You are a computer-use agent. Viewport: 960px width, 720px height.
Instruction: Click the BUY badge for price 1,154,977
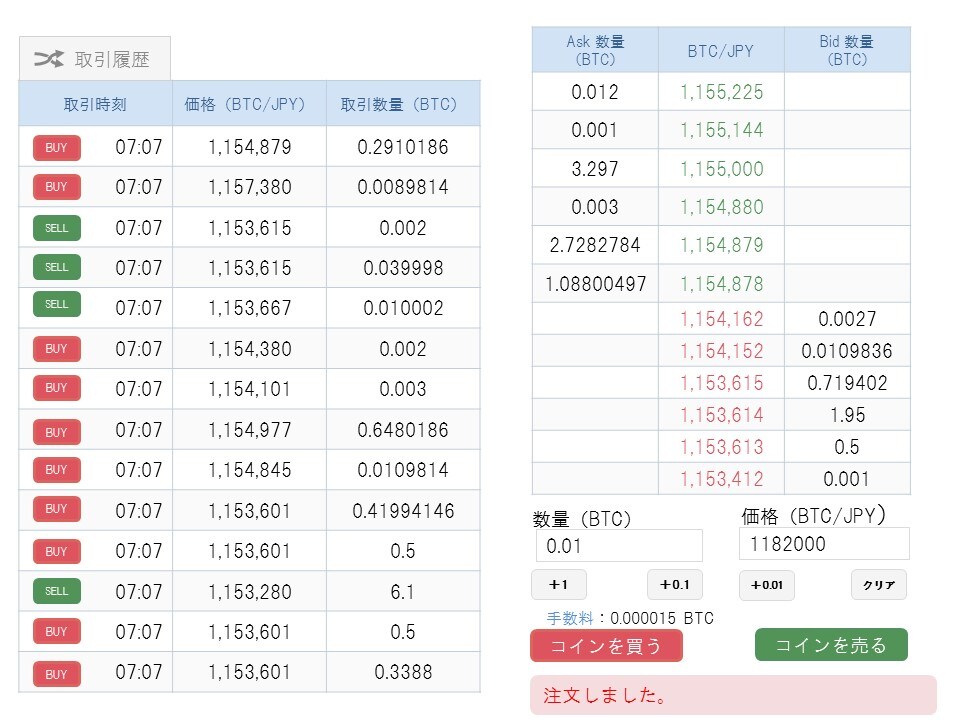coord(57,431)
